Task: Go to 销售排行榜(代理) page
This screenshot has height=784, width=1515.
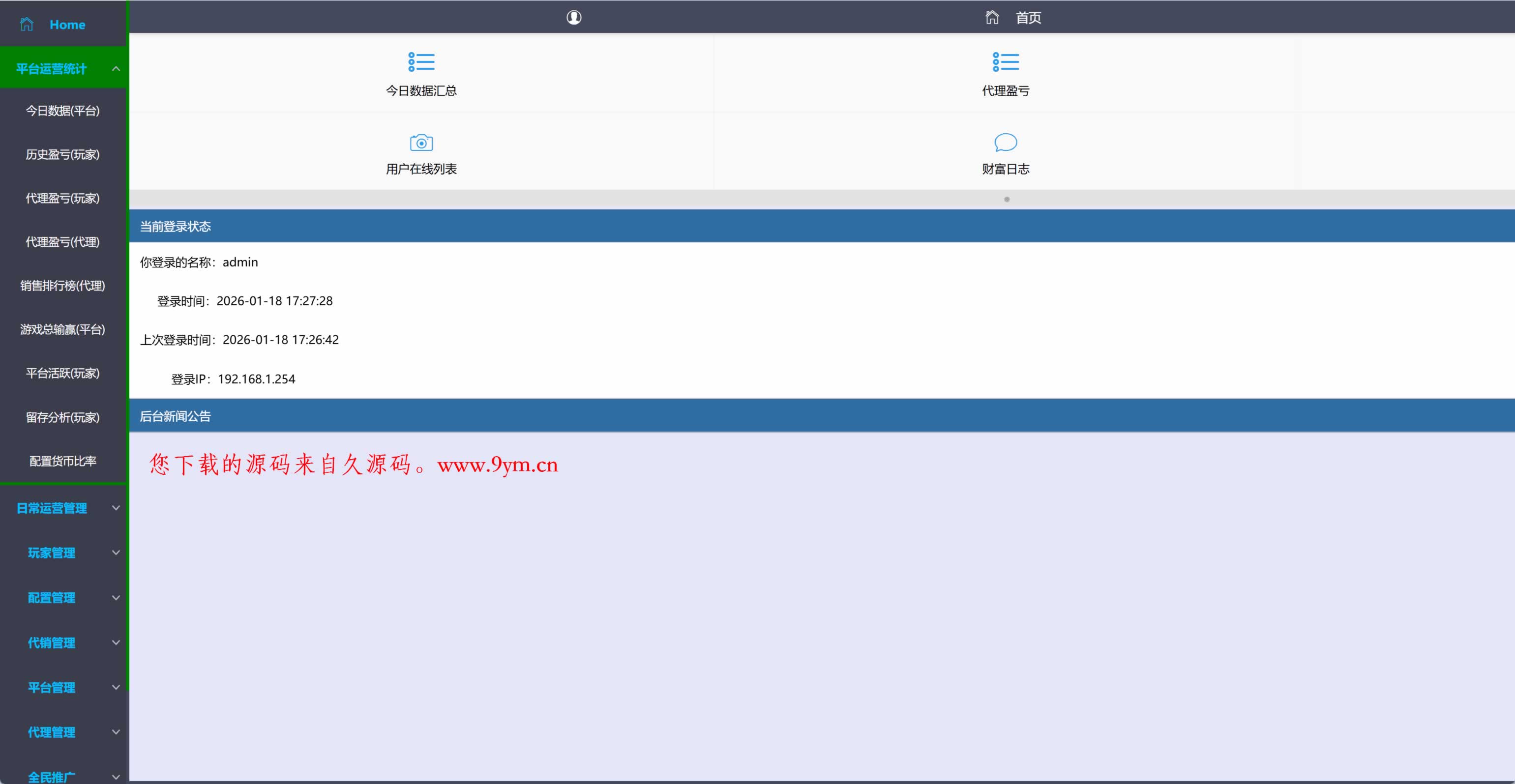Action: pos(62,286)
